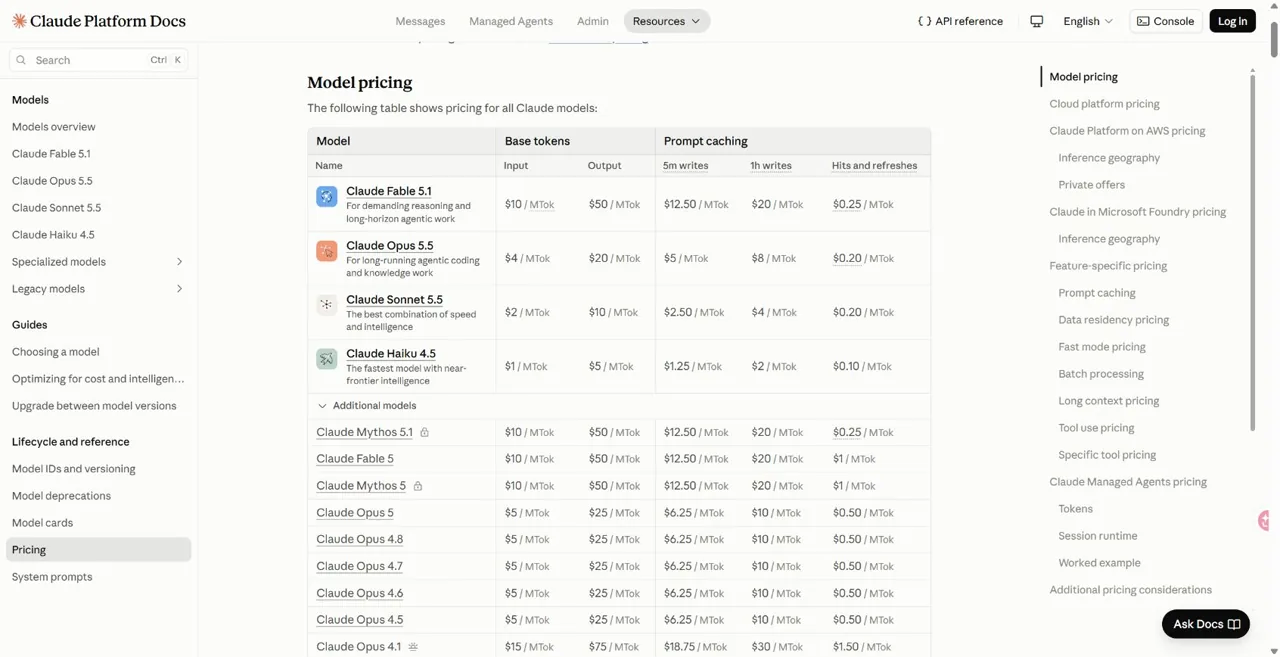This screenshot has width=1280, height=657.
Task: Open Claude Haiku 4.5 sidebar page
Action: click(53, 235)
